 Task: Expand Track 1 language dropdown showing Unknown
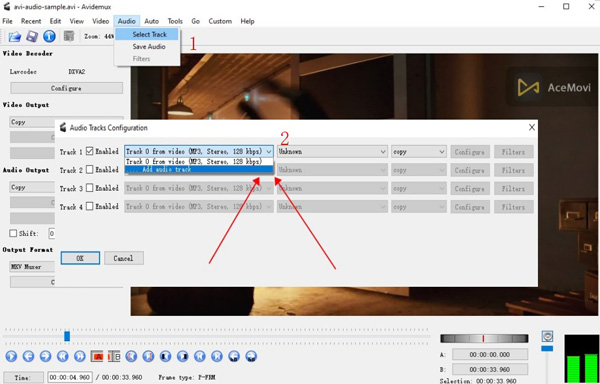point(333,151)
